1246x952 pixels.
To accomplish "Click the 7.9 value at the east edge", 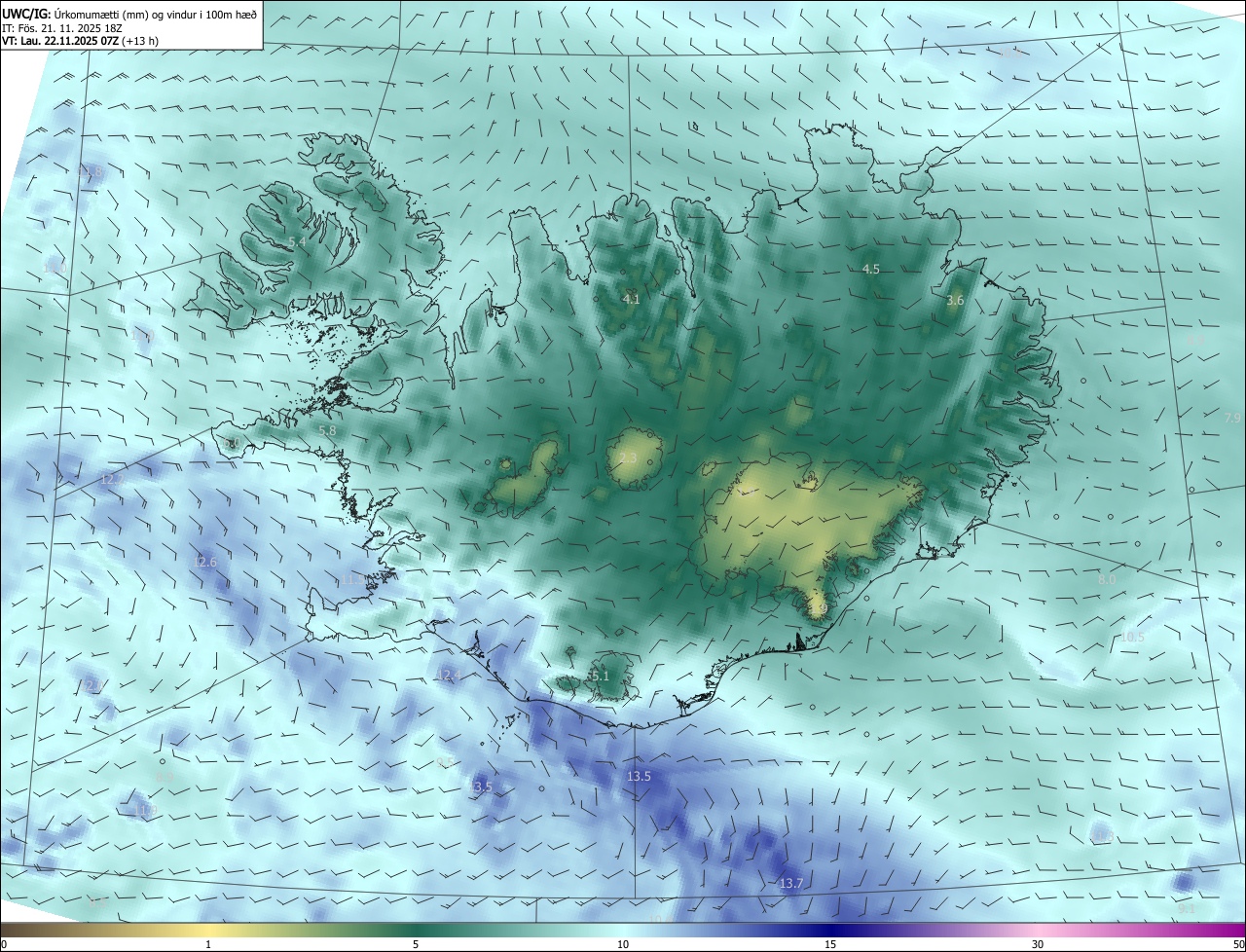I will tap(1232, 418).
